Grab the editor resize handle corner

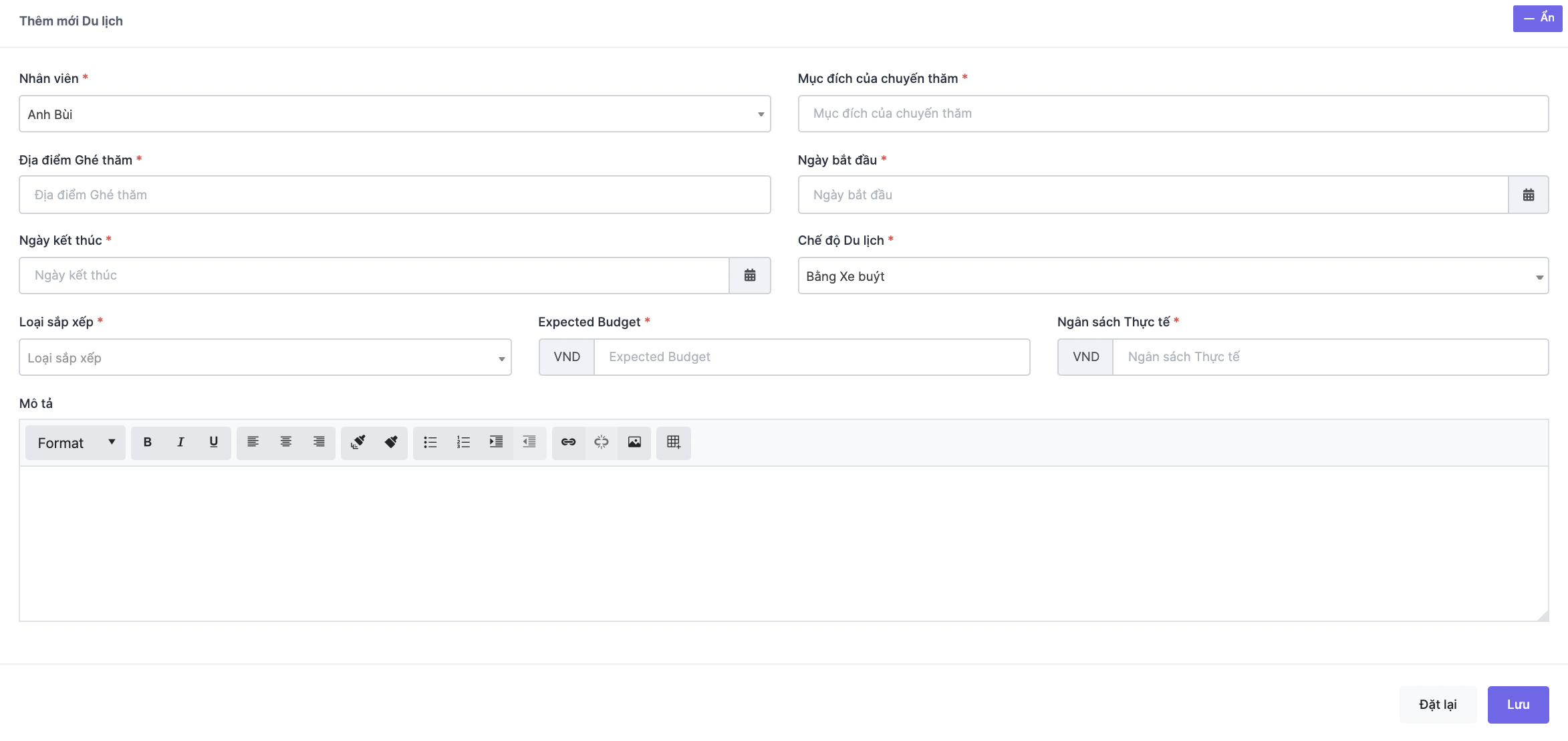[x=1543, y=615]
